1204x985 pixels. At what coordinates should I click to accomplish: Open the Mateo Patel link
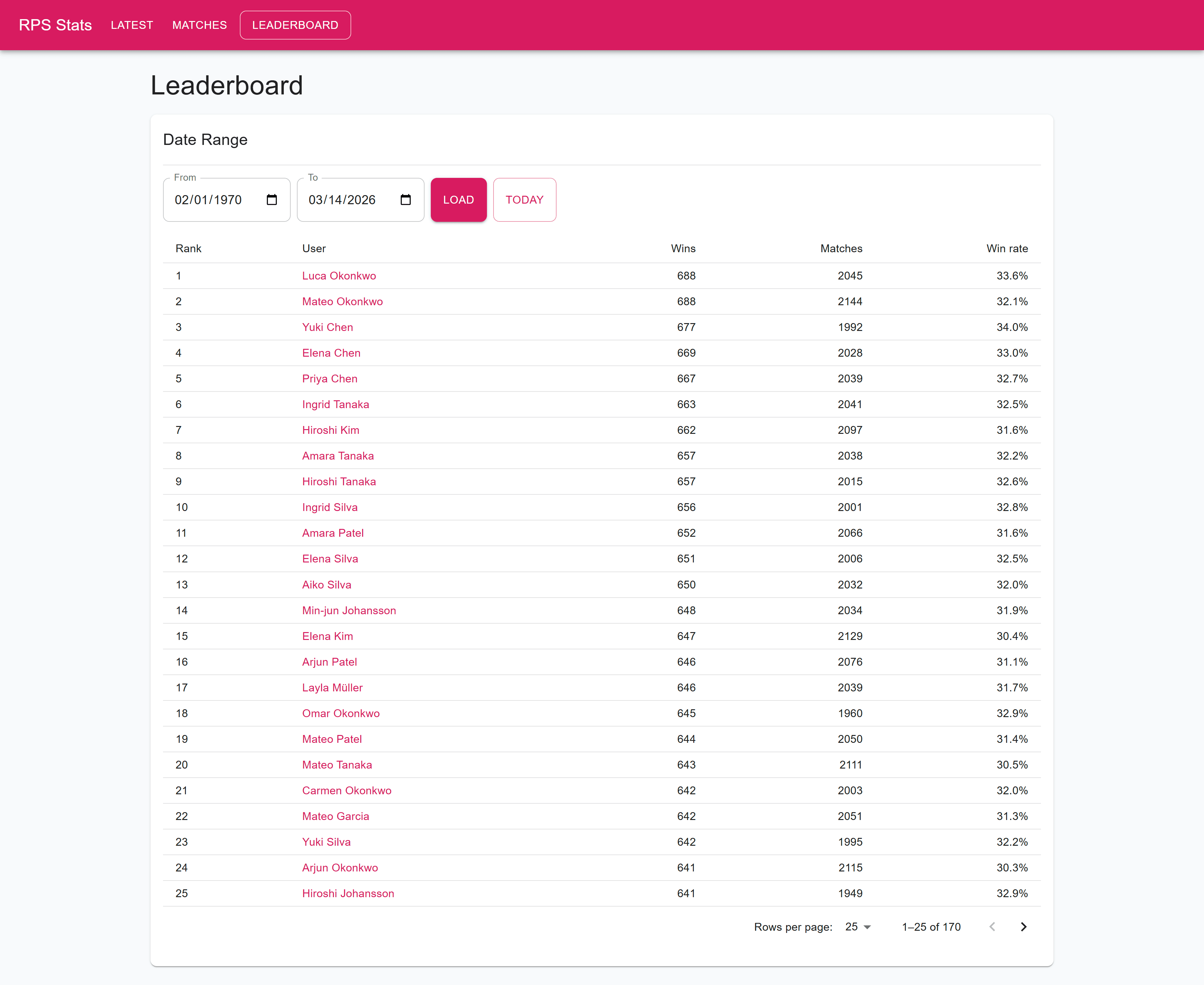(332, 739)
